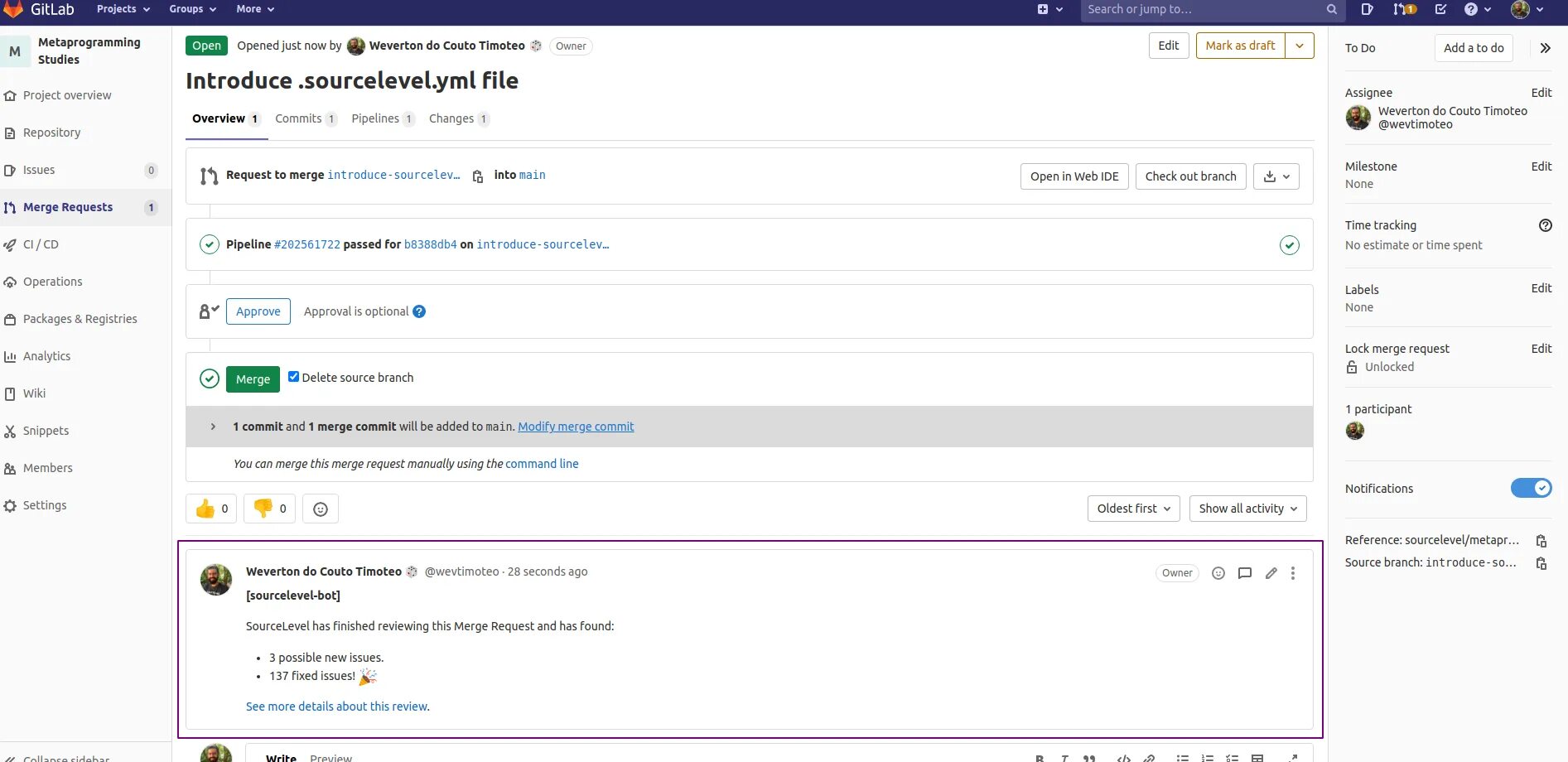Open pipeline #202561722 link
The width and height of the screenshot is (1568, 762).
[x=307, y=244]
